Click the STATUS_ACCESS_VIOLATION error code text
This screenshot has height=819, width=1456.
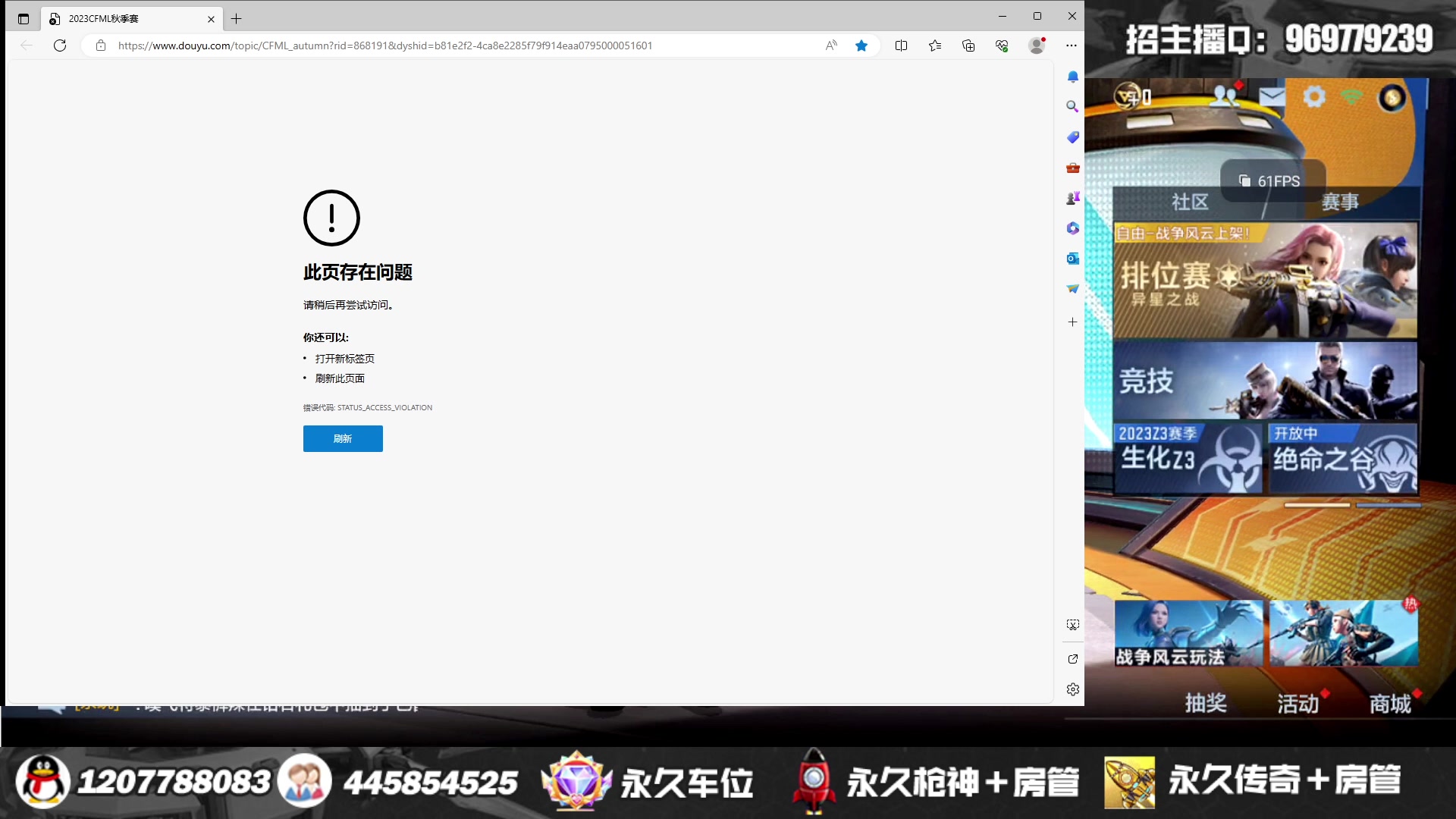[x=384, y=408]
